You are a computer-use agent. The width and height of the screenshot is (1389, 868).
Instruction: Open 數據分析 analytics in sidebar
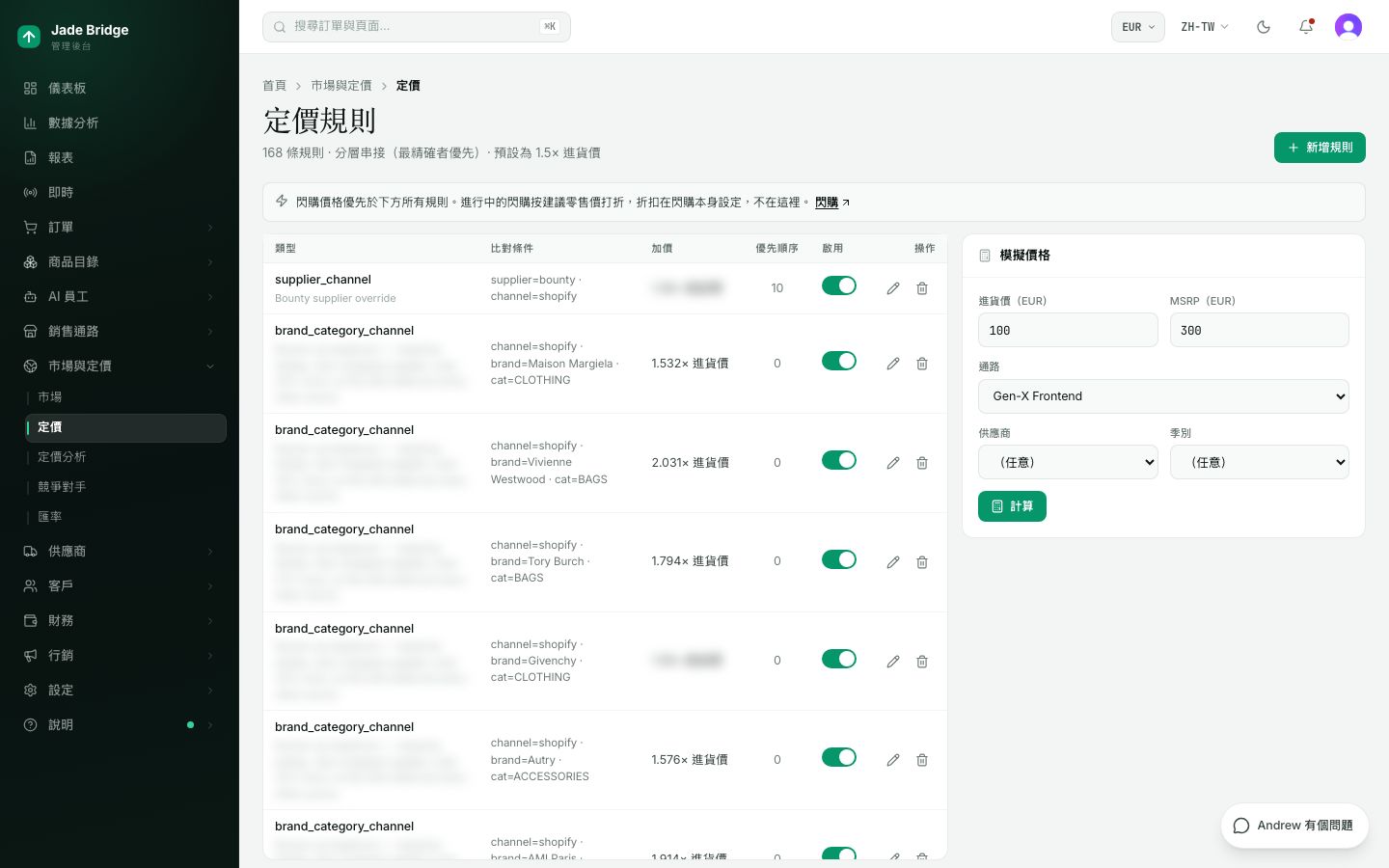(120, 122)
